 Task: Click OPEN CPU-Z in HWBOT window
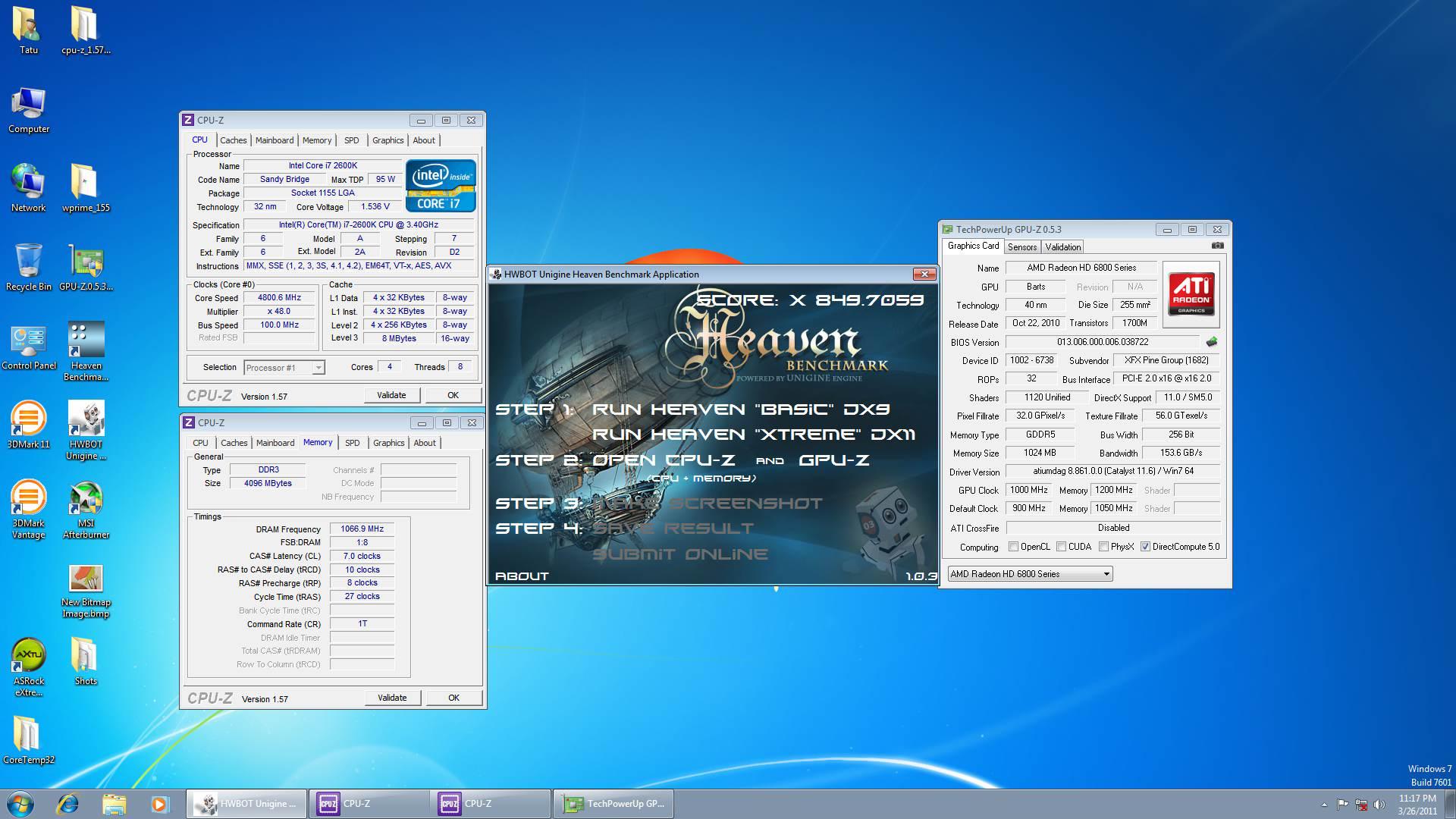coord(664,460)
